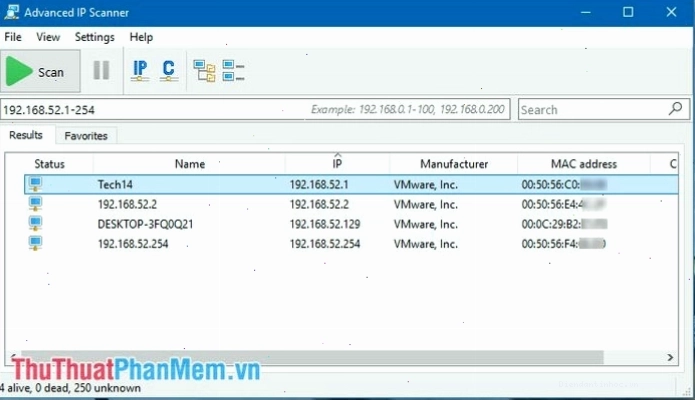695x401 pixels.
Task: Click the name cell 192.168.52.2
Action: tap(127, 204)
